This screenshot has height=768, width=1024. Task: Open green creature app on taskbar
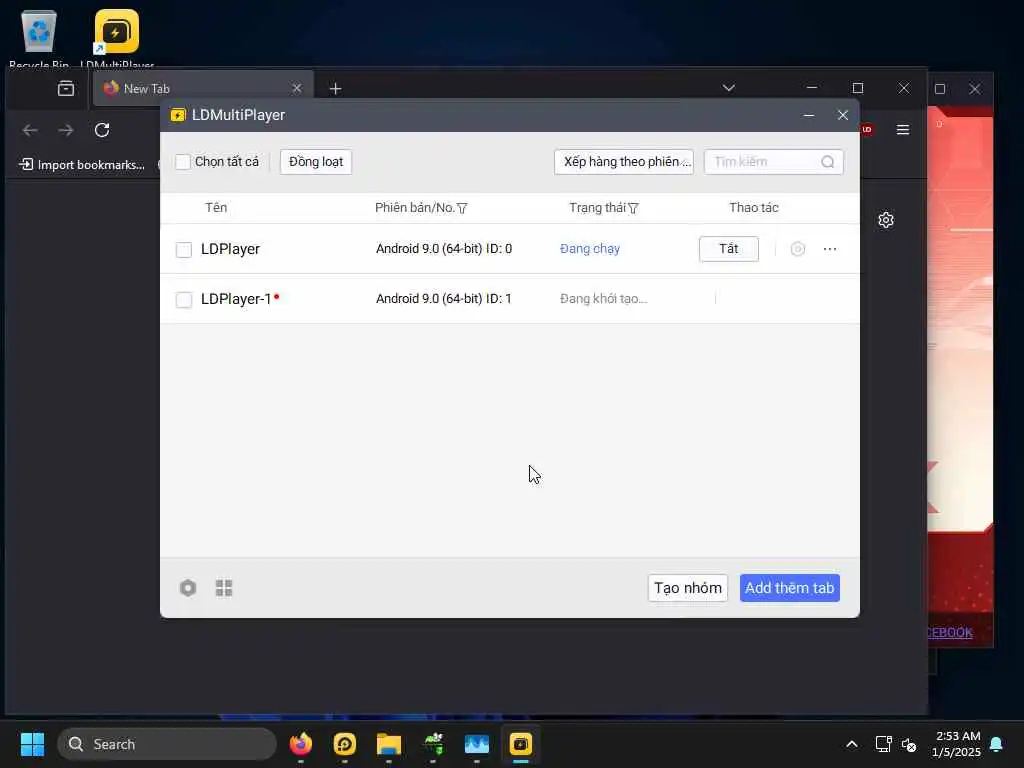433,744
